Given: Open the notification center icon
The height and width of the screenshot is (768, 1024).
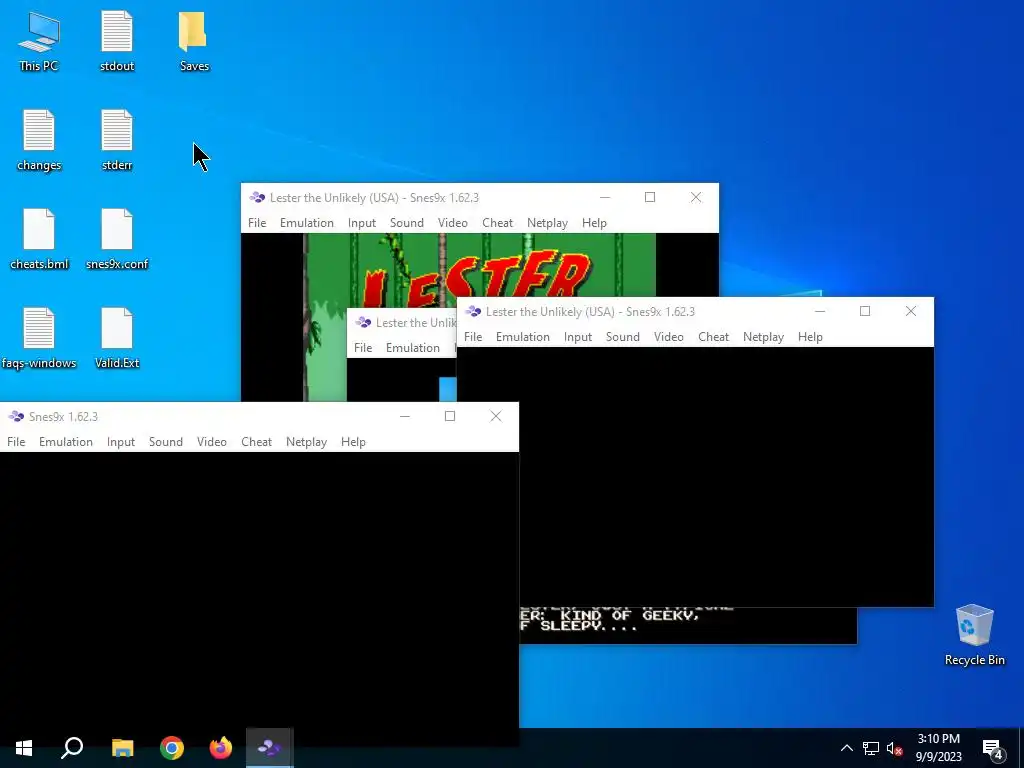Looking at the screenshot, I should 993,748.
